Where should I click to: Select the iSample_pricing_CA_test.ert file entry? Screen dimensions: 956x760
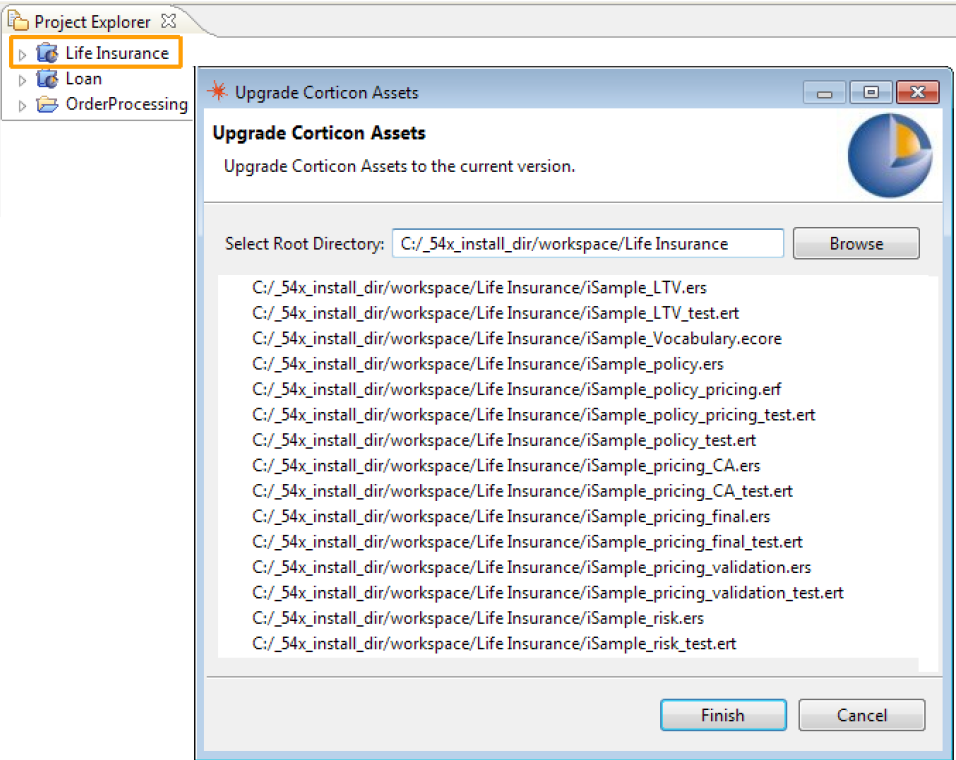[x=523, y=491]
